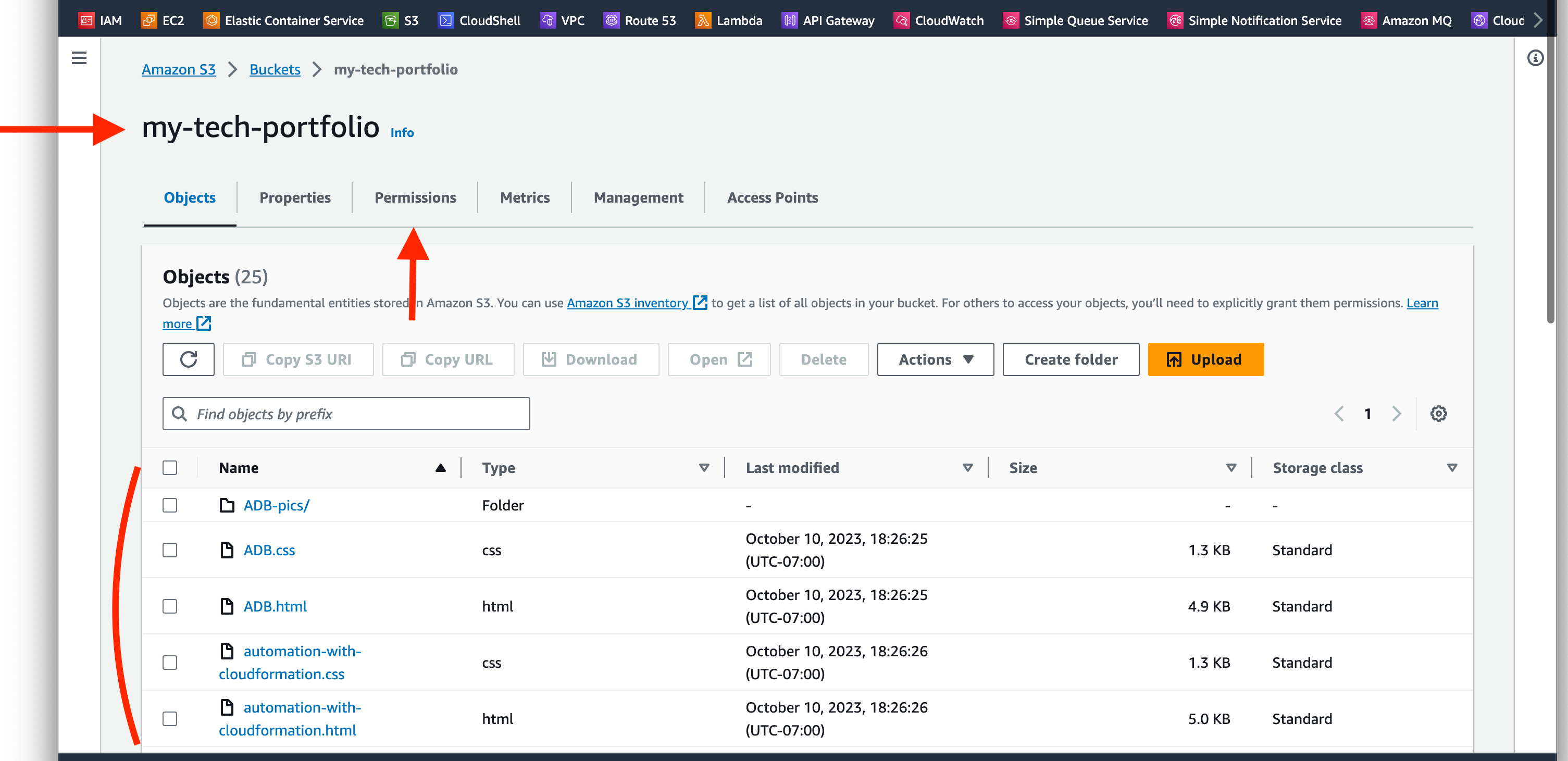1568x761 pixels.
Task: Sort by Type column arrow
Action: 704,468
